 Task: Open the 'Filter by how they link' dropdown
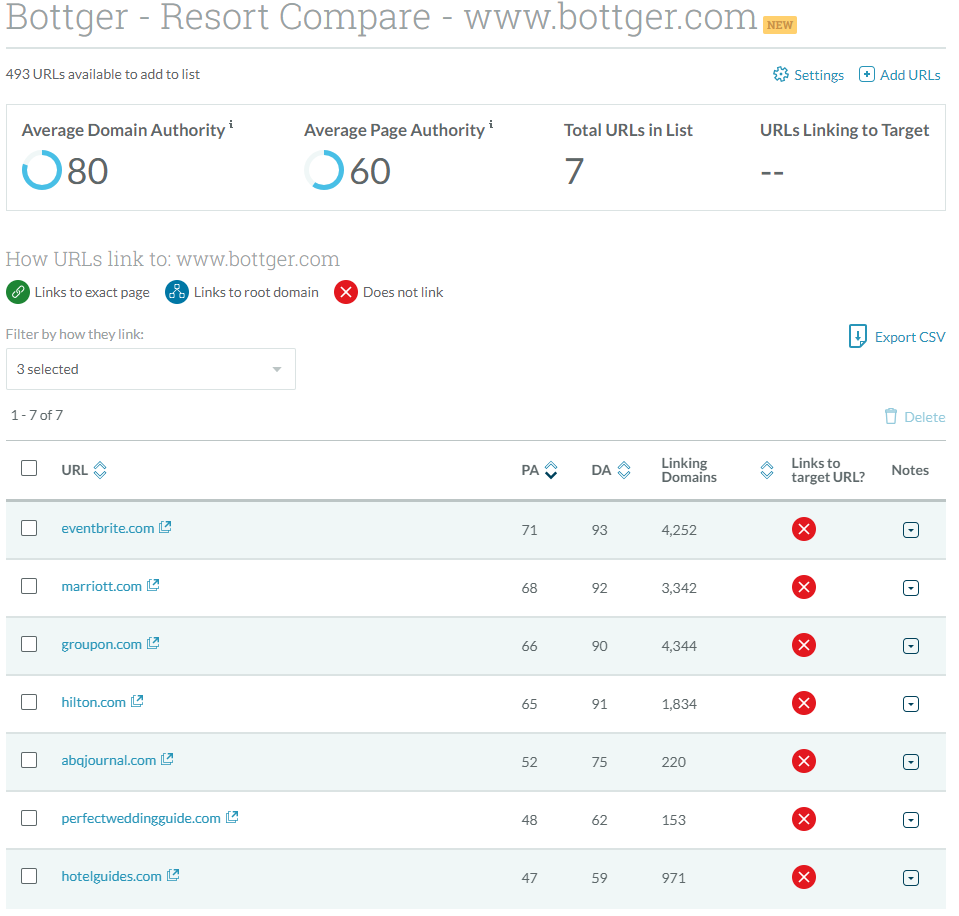pyautogui.click(x=150, y=369)
